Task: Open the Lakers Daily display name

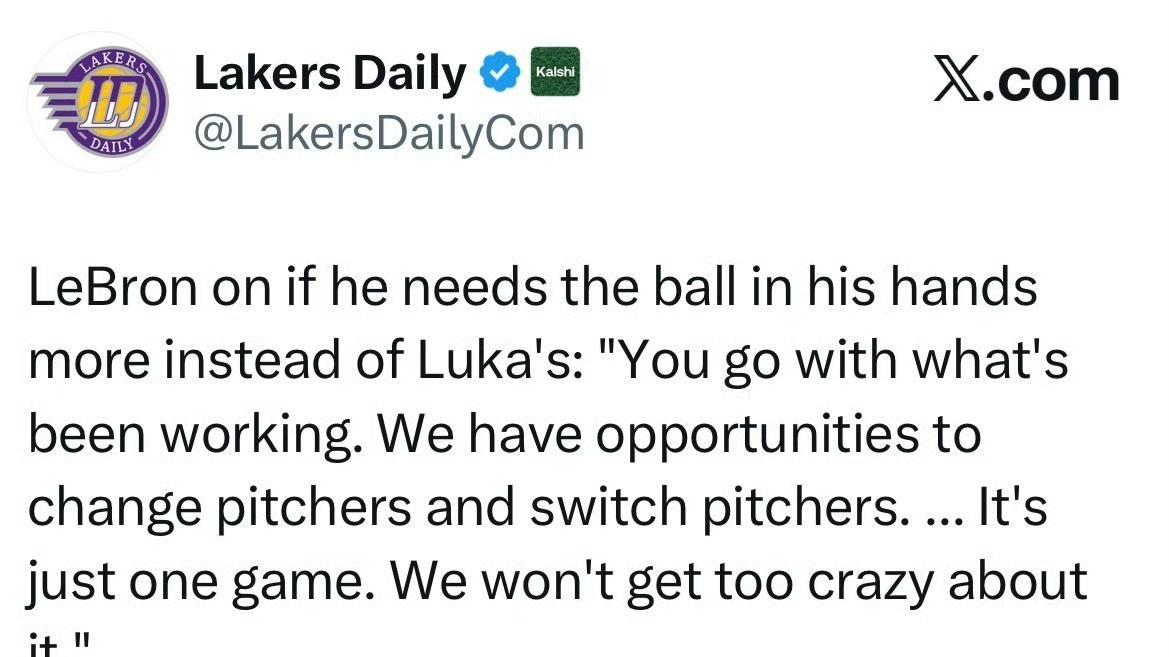Action: pyautogui.click(x=329, y=74)
